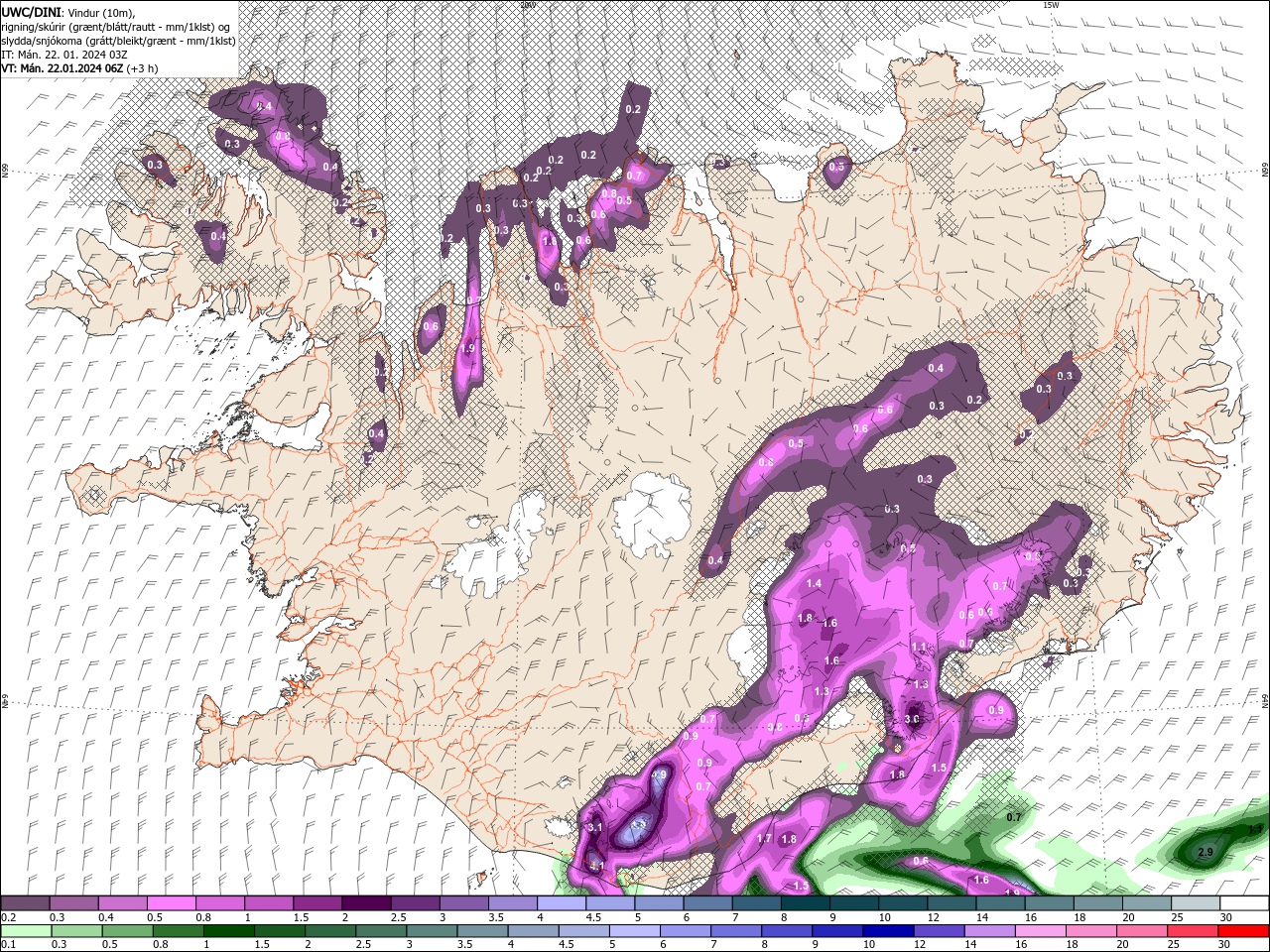This screenshot has width=1270, height=952.
Task: Pick the deep blue rain swatch starting at 10
Action: point(888,931)
